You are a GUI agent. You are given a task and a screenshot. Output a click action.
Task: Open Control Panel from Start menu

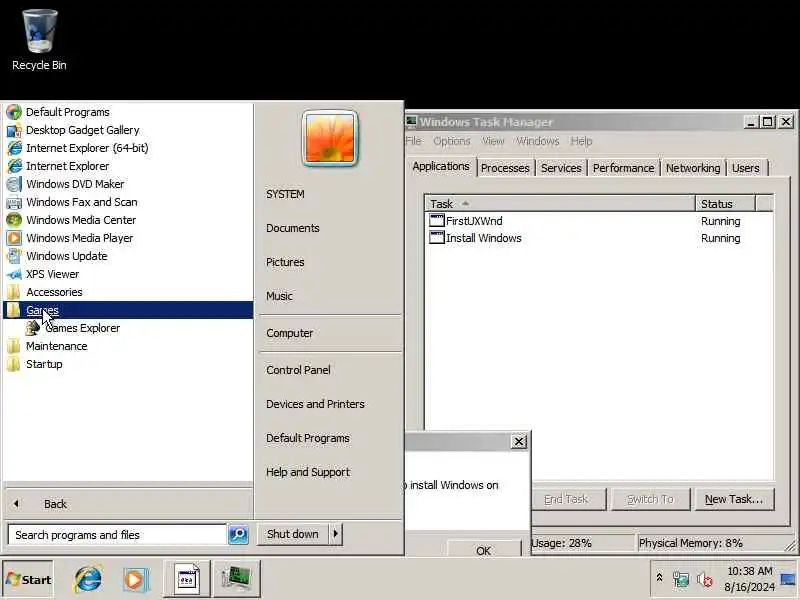[298, 370]
